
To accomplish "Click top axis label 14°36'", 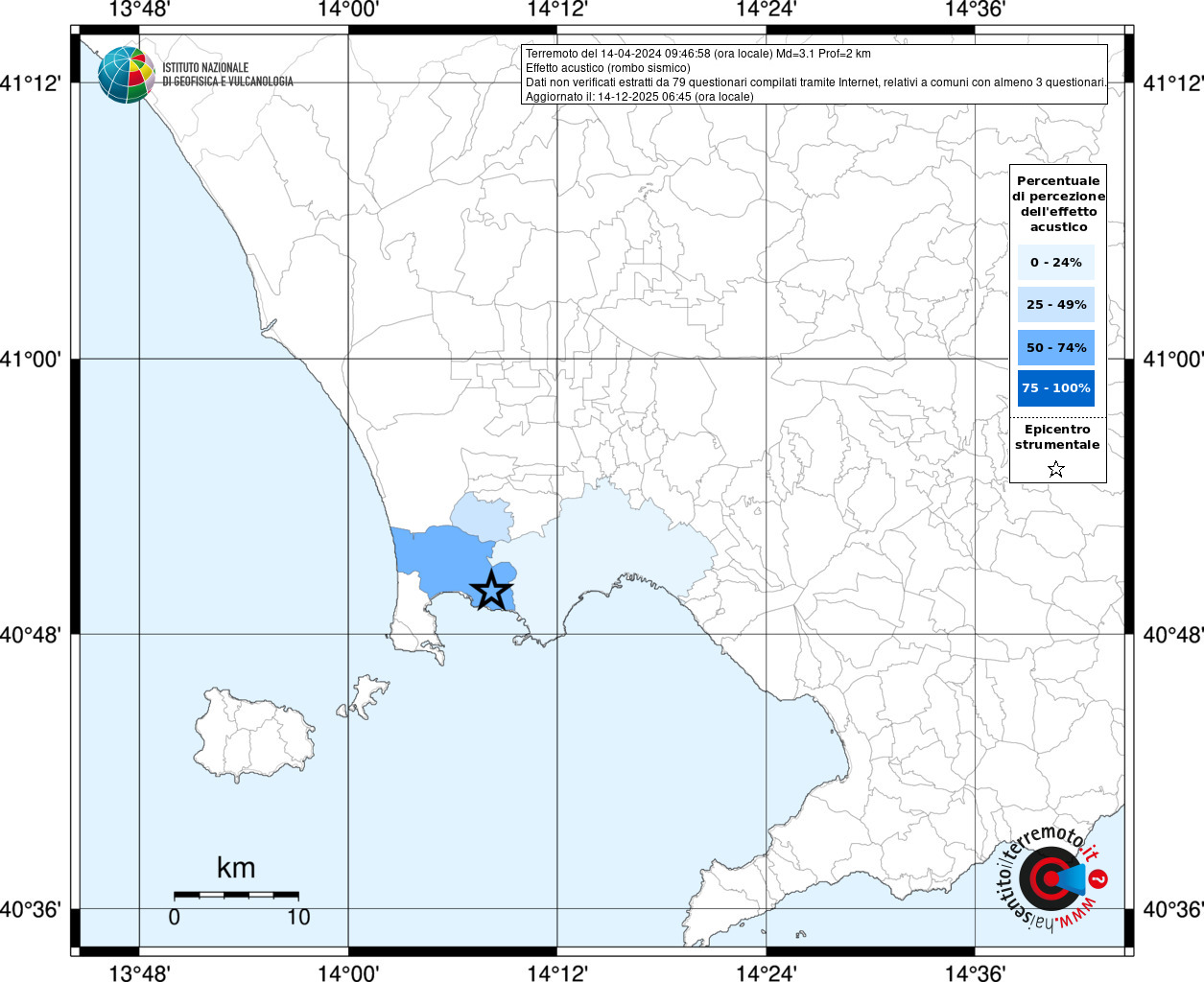I will [x=975, y=10].
